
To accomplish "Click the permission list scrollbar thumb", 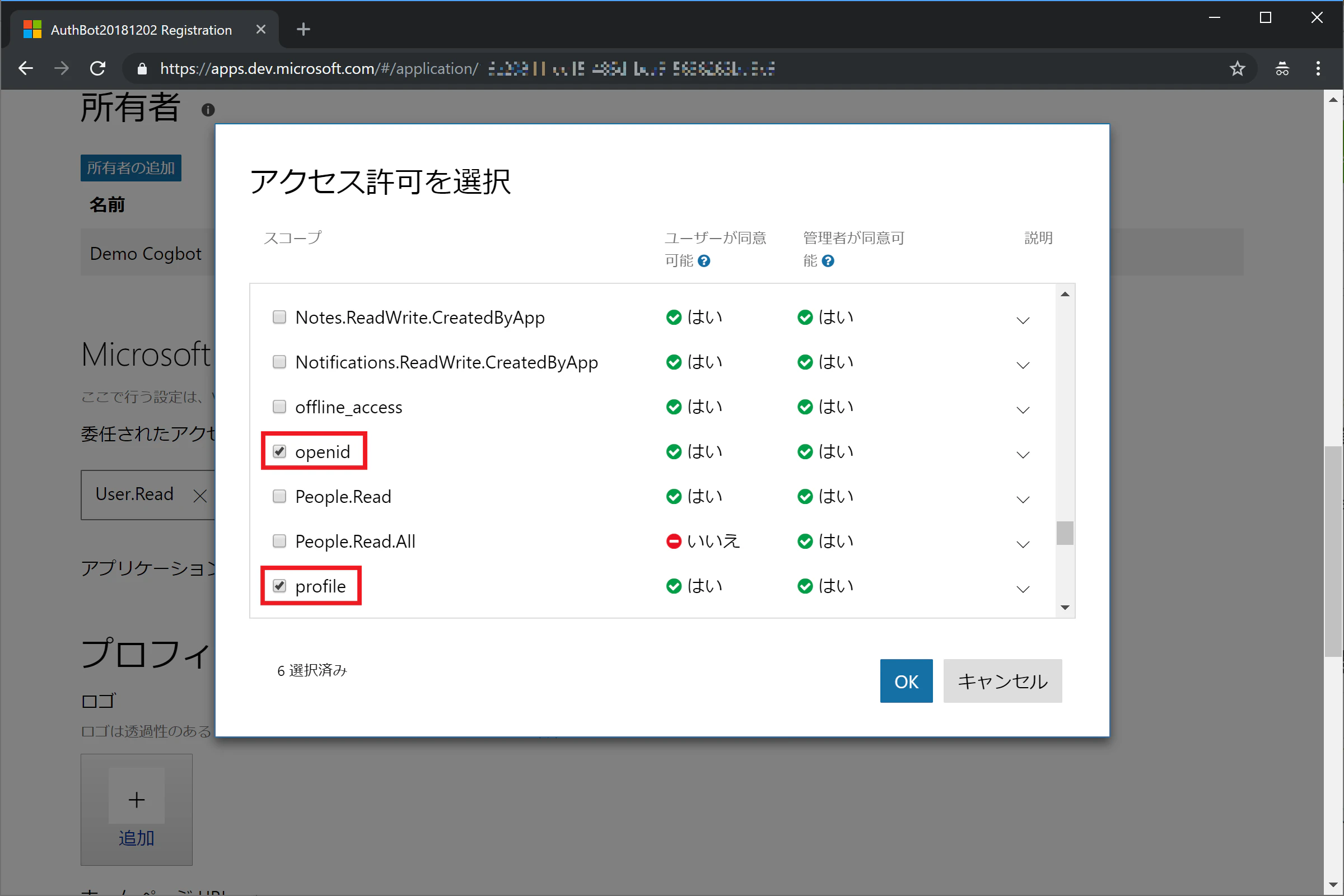I will (1065, 533).
